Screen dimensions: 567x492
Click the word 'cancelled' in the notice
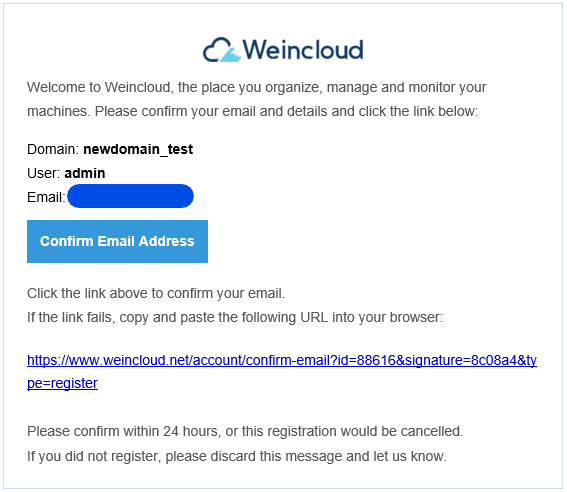point(432,432)
